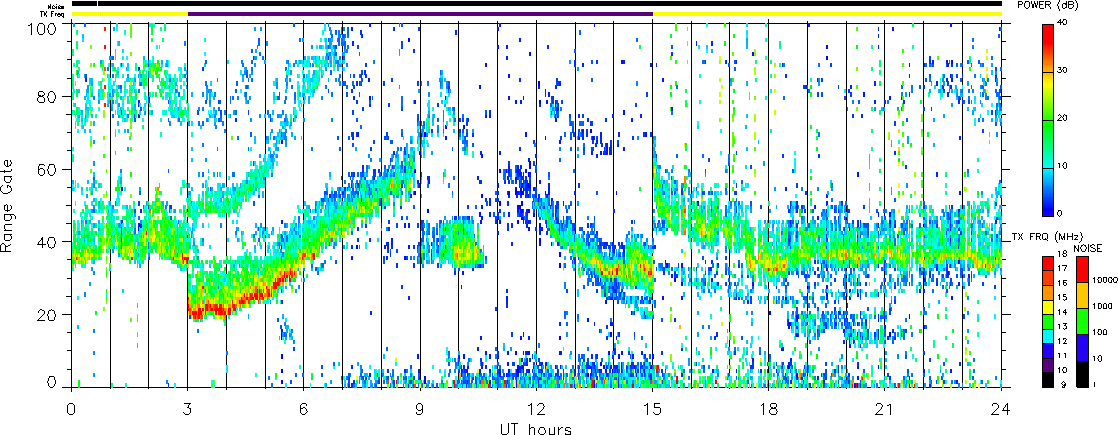The width and height of the screenshot is (1118, 435).
Task: Click the small 'Noise' label at top-left
Action: (58, 6)
